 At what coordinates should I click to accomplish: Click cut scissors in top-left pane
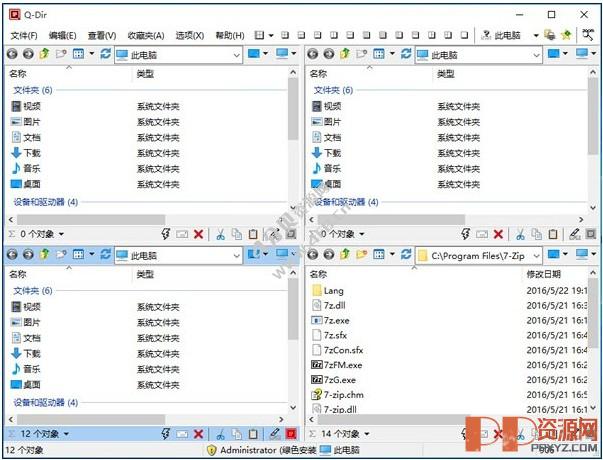(x=220, y=234)
